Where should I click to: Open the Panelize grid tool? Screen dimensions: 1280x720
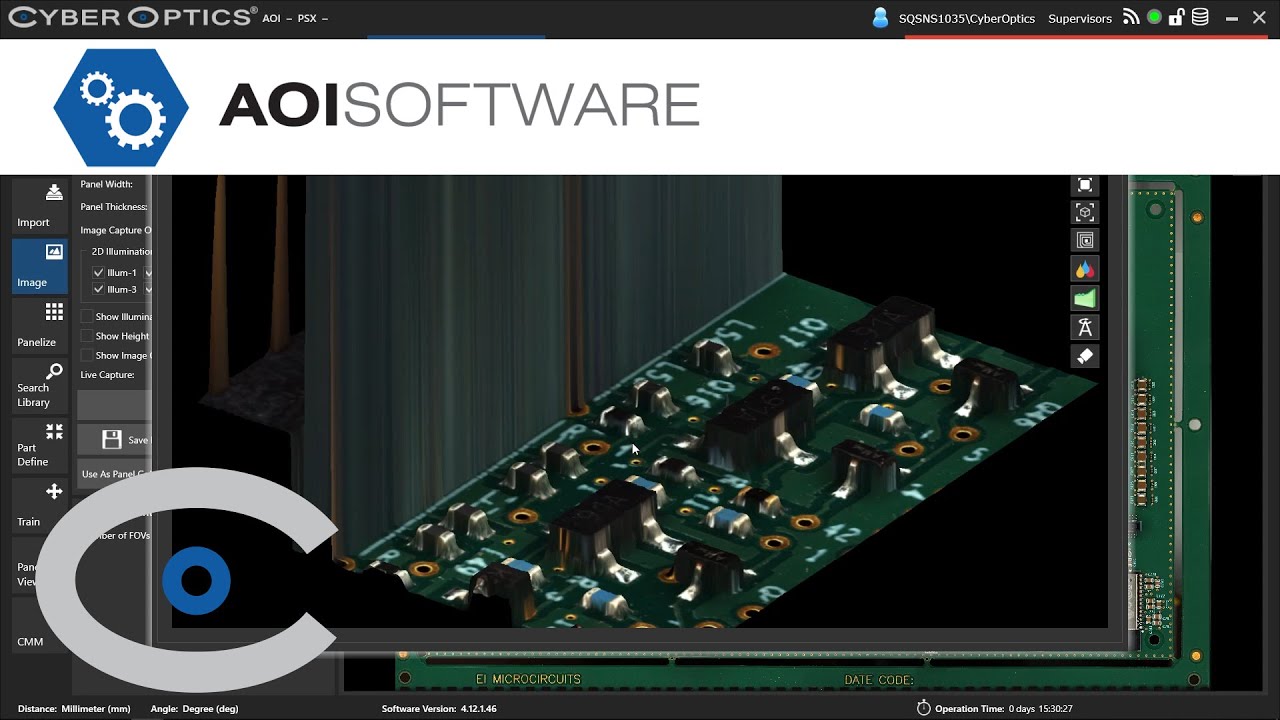coord(39,325)
